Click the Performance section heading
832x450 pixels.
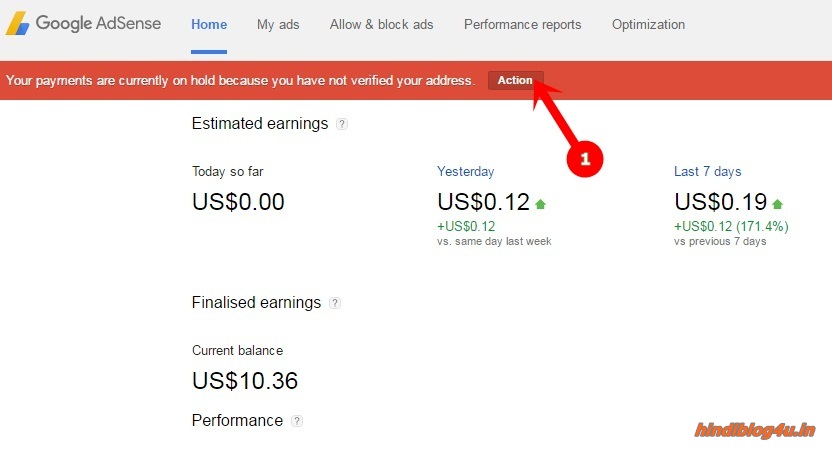[x=237, y=420]
